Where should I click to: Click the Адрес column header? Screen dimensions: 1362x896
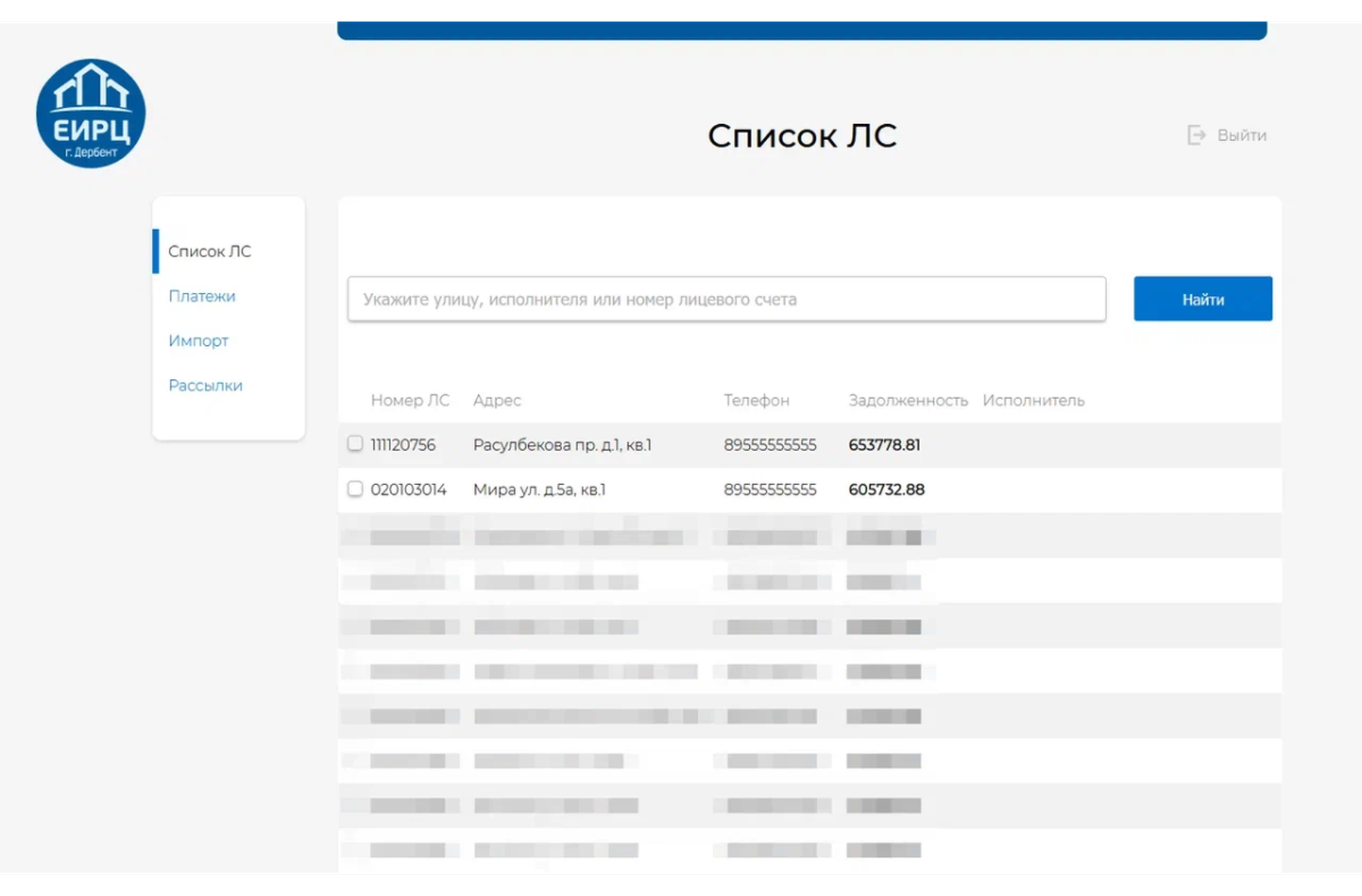[497, 400]
